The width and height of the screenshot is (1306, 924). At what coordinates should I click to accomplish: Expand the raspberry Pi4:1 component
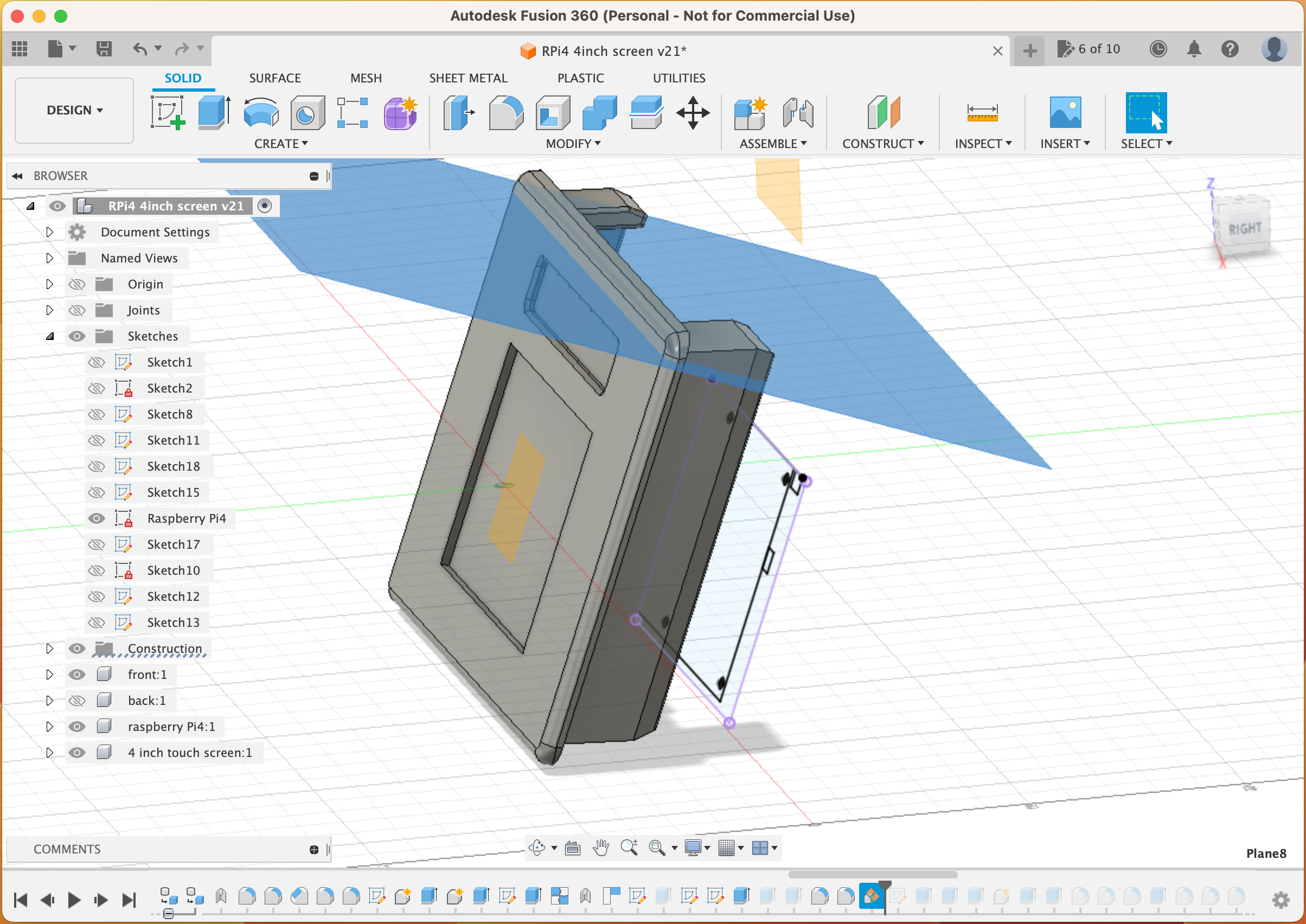(x=49, y=727)
